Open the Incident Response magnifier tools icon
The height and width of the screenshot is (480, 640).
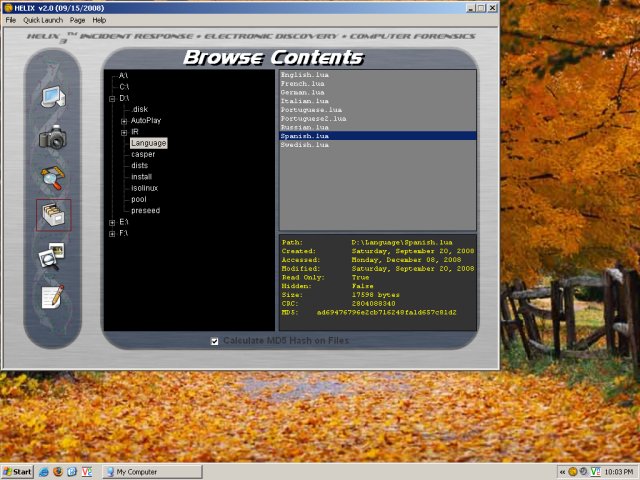click(x=53, y=178)
